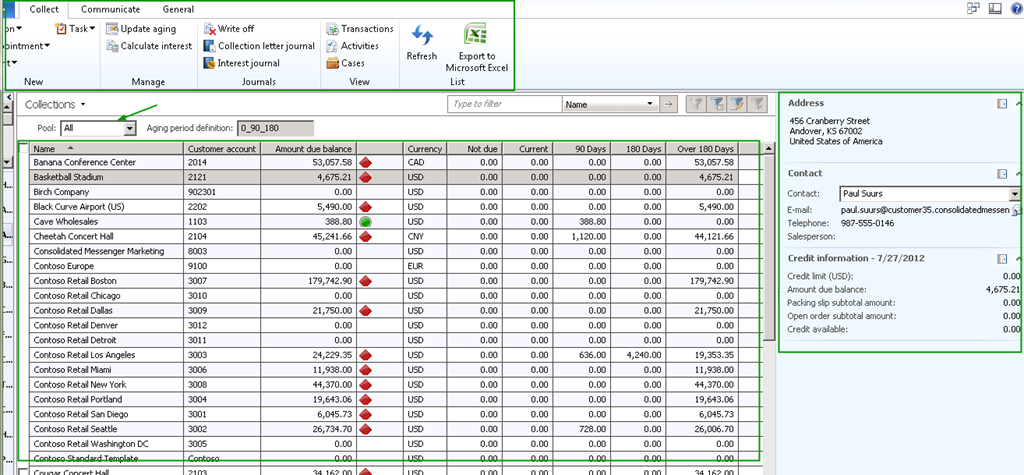Open the Pool dropdown list

(129, 128)
